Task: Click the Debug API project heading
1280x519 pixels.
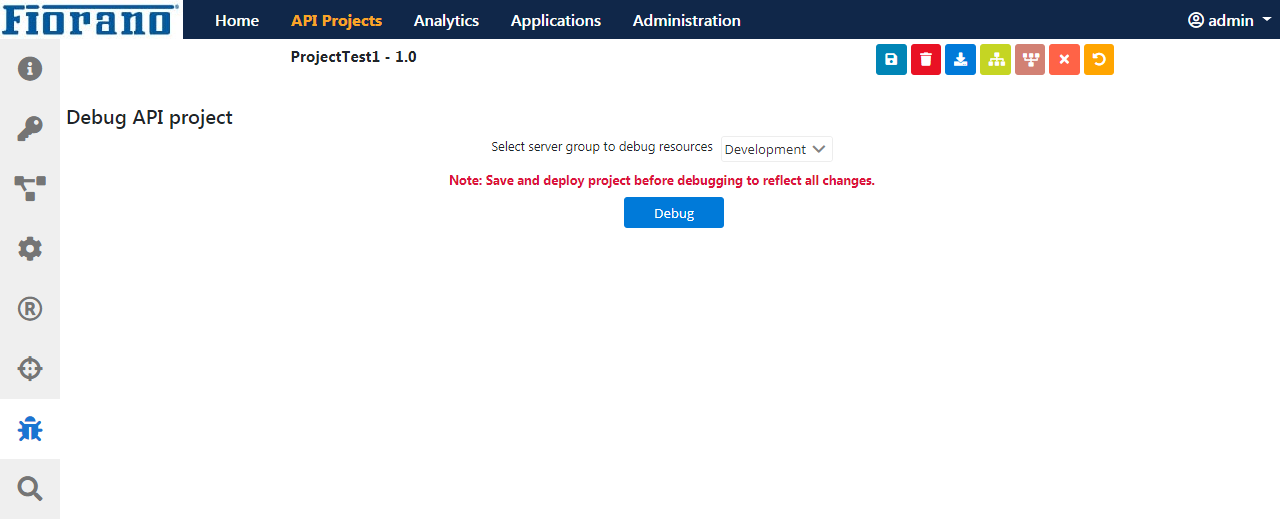Action: [149, 117]
